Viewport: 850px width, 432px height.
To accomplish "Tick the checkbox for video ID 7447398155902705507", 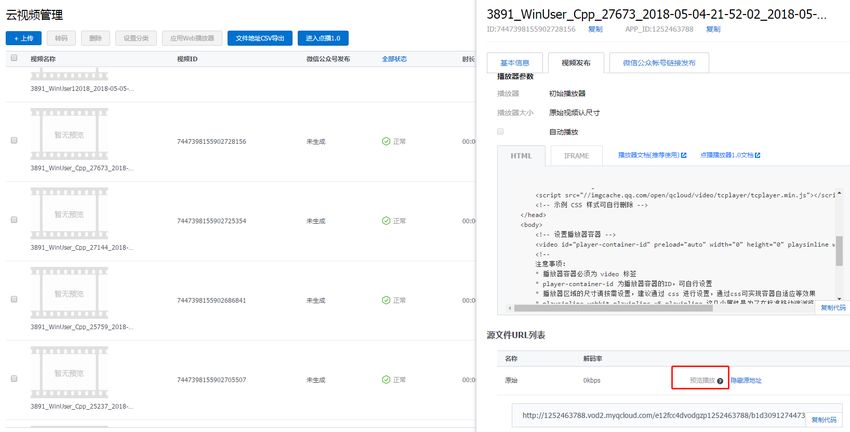I will click(x=14, y=379).
